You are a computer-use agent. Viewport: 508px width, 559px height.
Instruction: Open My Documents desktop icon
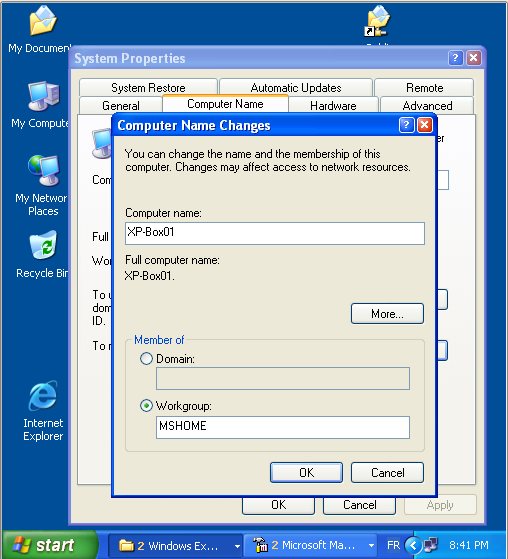pyautogui.click(x=42, y=21)
